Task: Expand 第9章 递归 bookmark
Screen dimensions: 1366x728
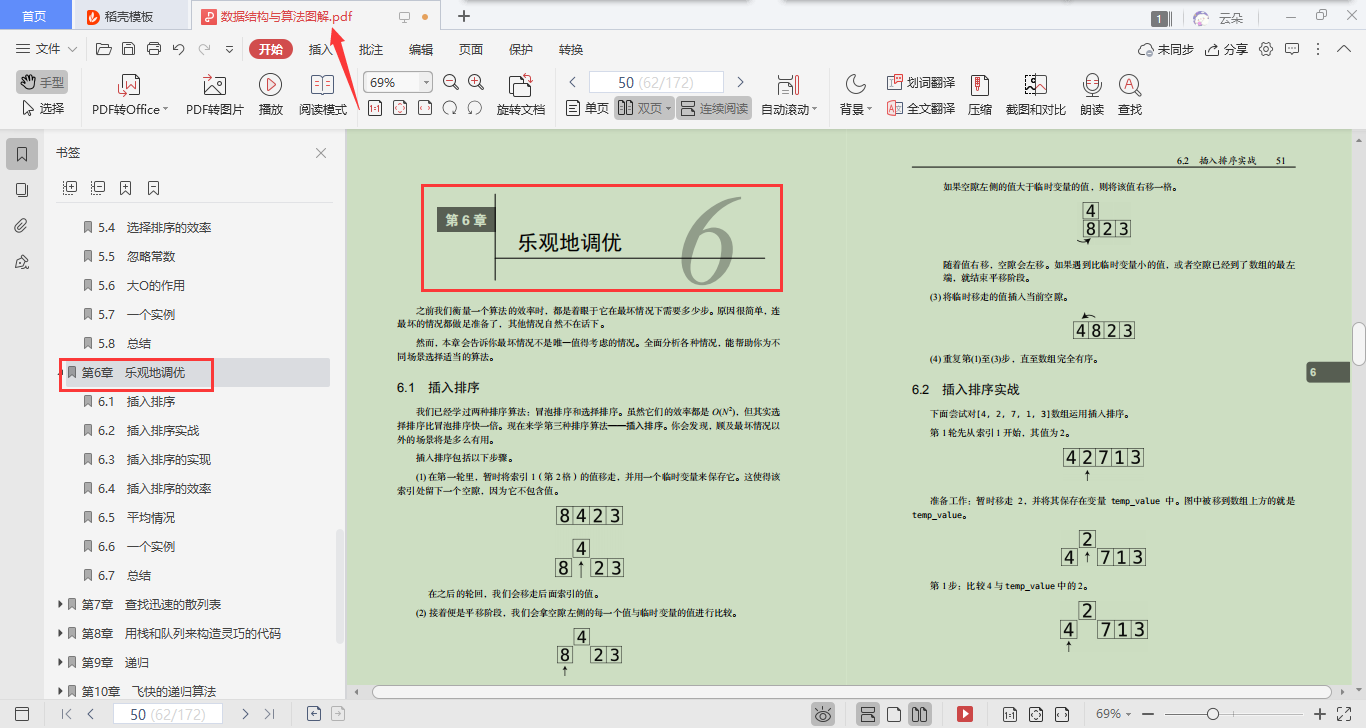Action: pyautogui.click(x=61, y=662)
